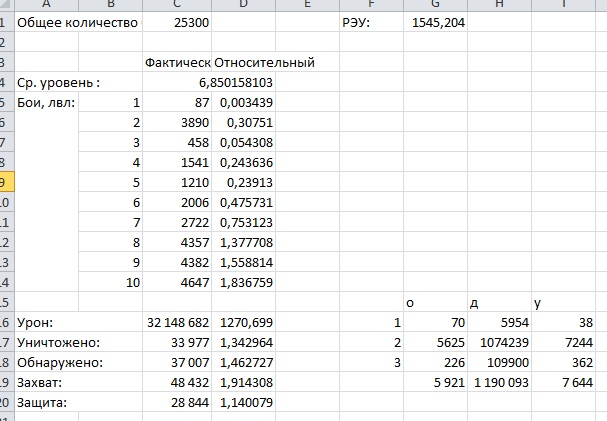
Task: Select column C header
Action: 176,5
